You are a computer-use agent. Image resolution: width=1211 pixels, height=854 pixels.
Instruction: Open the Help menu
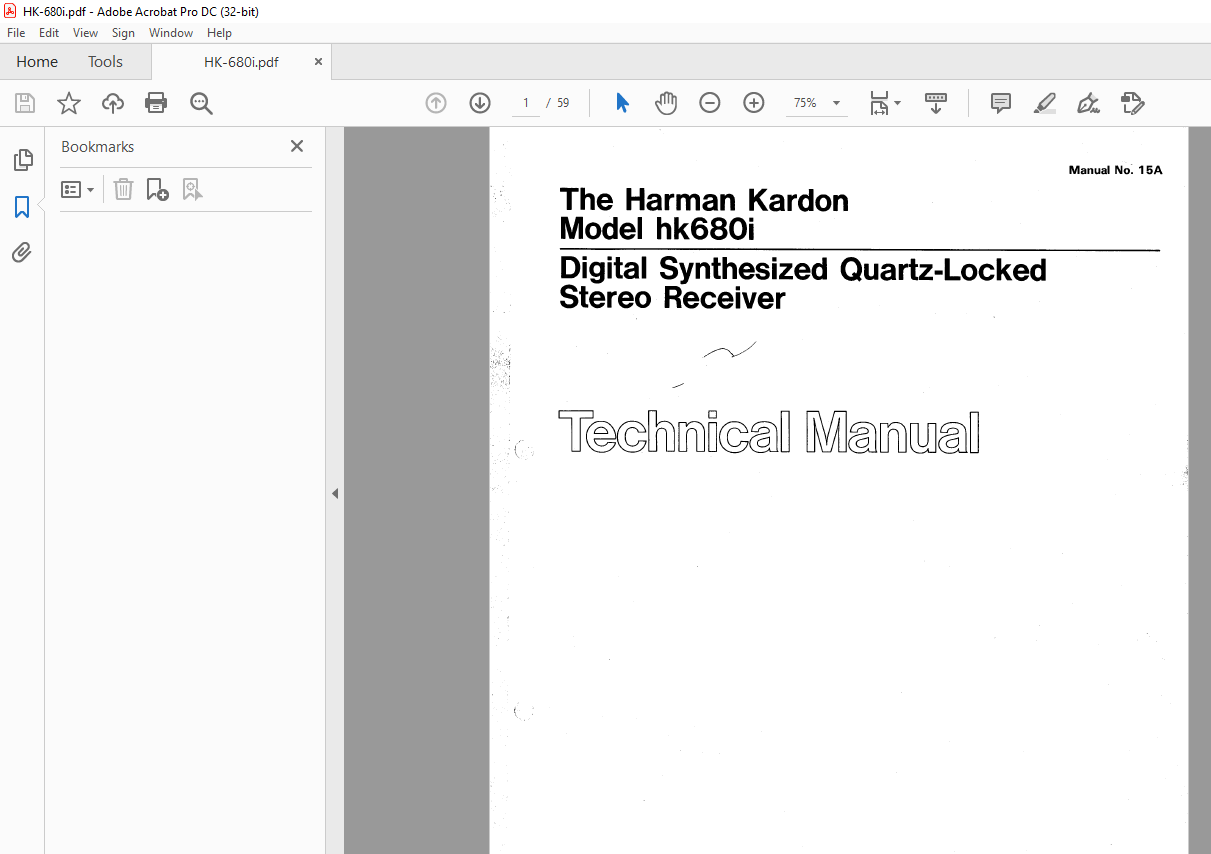[x=219, y=33]
